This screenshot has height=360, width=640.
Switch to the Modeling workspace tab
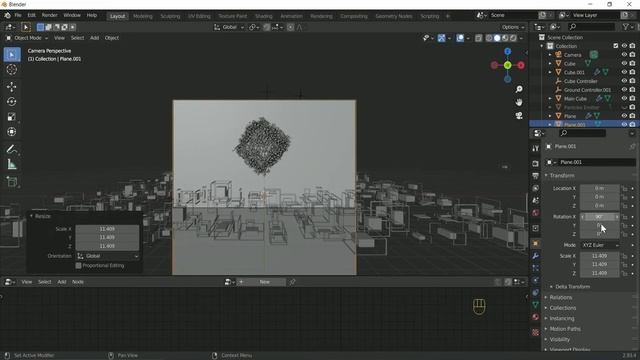[143, 16]
